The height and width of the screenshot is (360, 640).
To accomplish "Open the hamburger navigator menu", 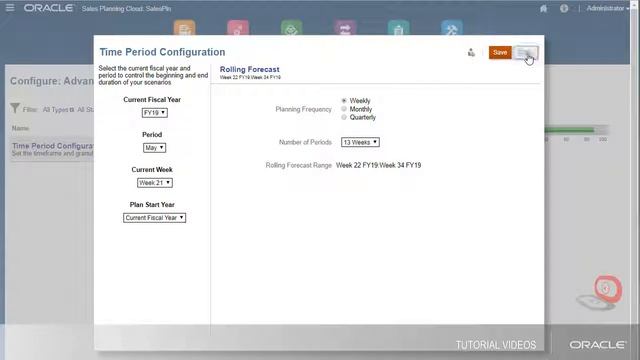I will pyautogui.click(x=10, y=8).
